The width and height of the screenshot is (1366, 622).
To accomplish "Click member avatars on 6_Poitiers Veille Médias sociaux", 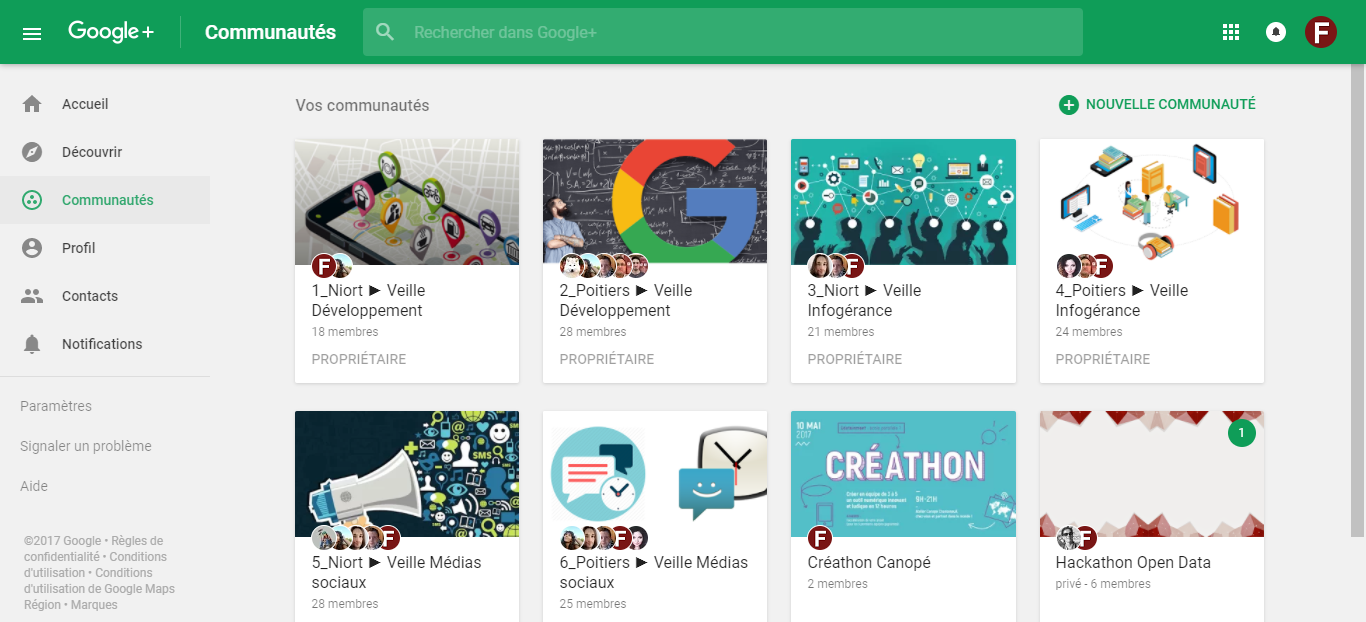I will tap(605, 538).
